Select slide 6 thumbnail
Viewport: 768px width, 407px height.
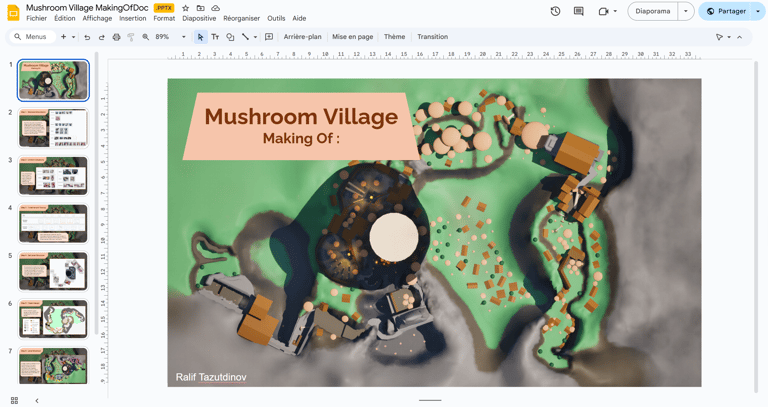click(53, 319)
